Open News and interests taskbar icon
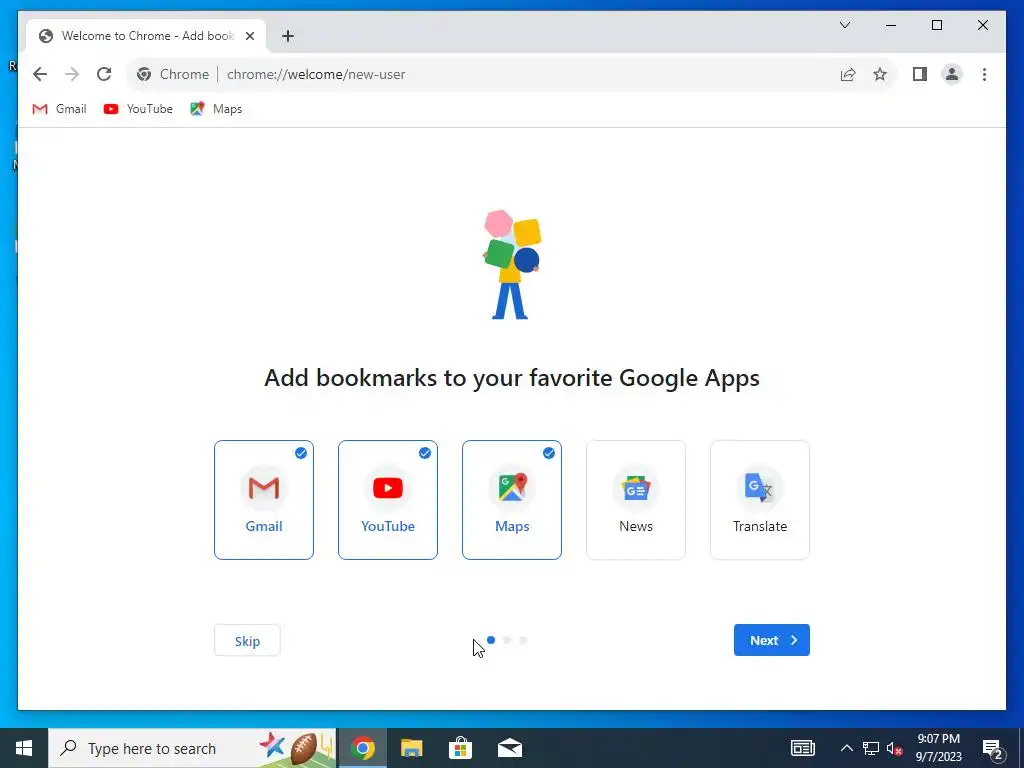 (x=803, y=748)
